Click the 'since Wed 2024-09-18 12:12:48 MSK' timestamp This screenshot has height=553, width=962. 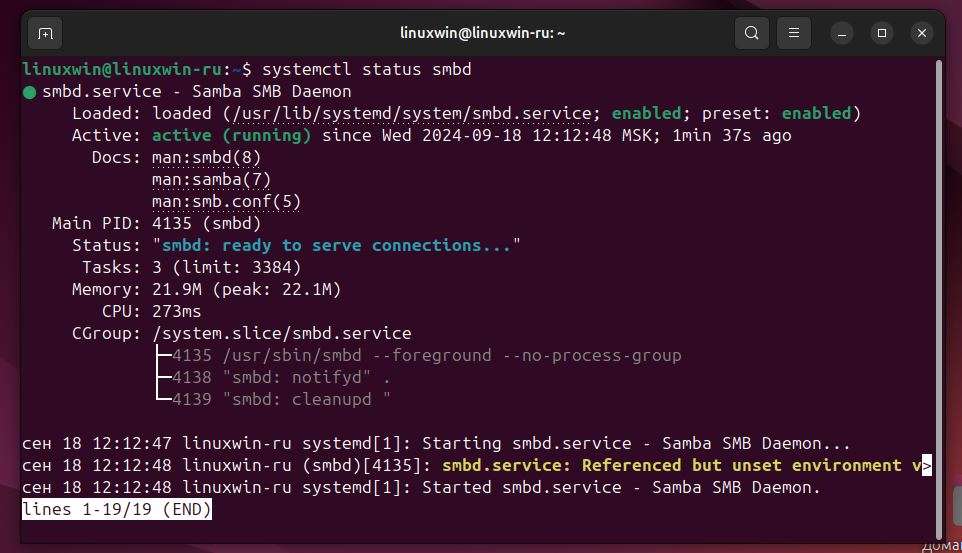(490, 136)
